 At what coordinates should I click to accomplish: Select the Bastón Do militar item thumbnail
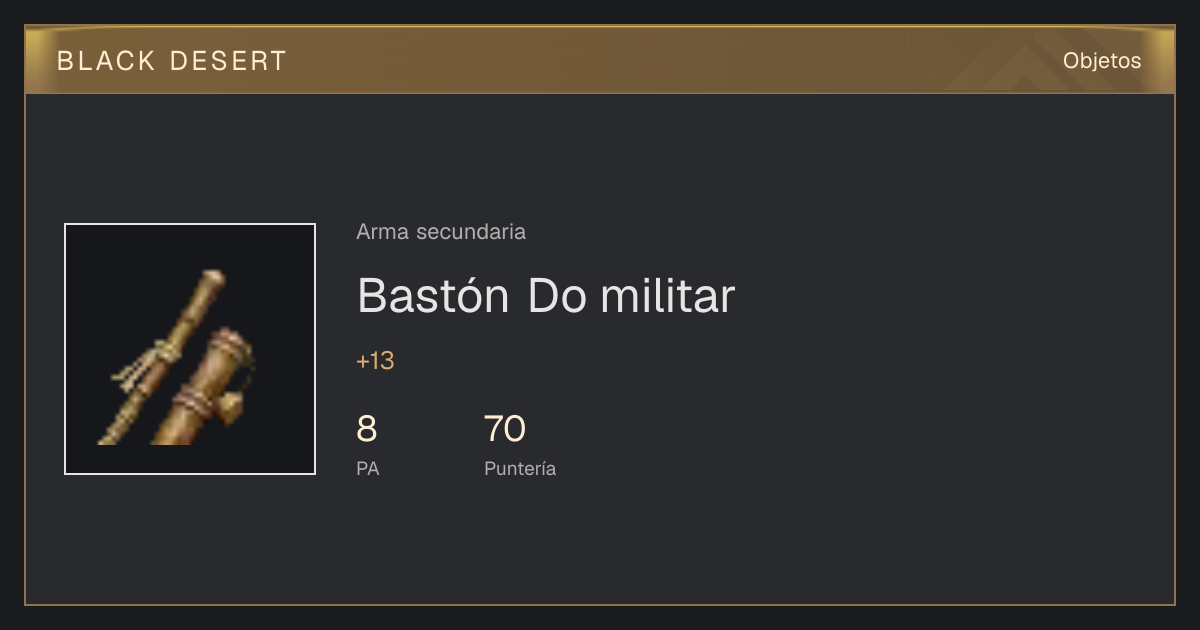click(190, 349)
